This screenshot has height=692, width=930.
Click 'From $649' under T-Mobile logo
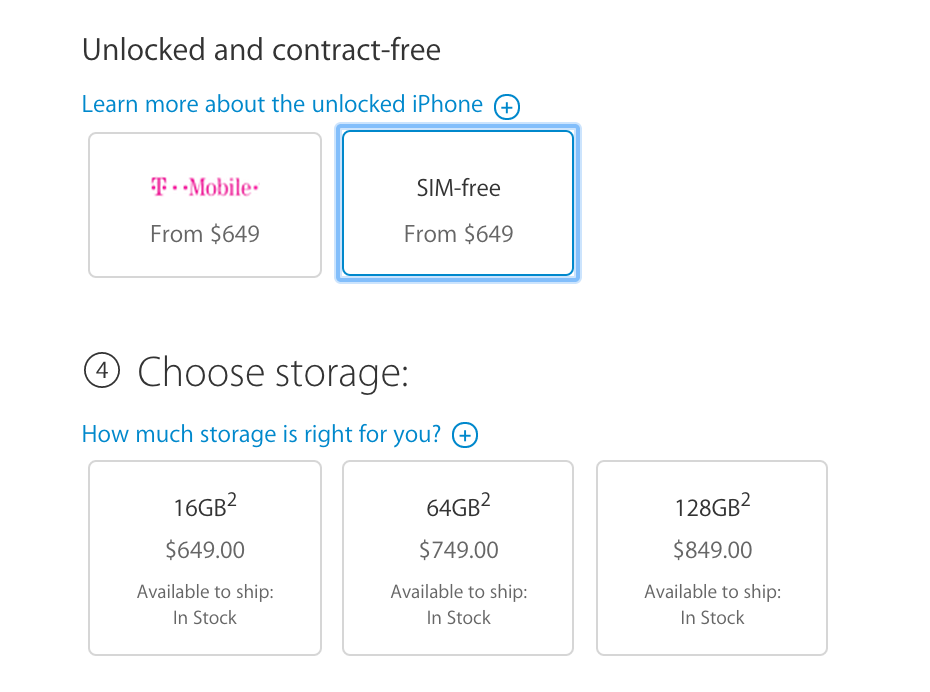pos(205,234)
